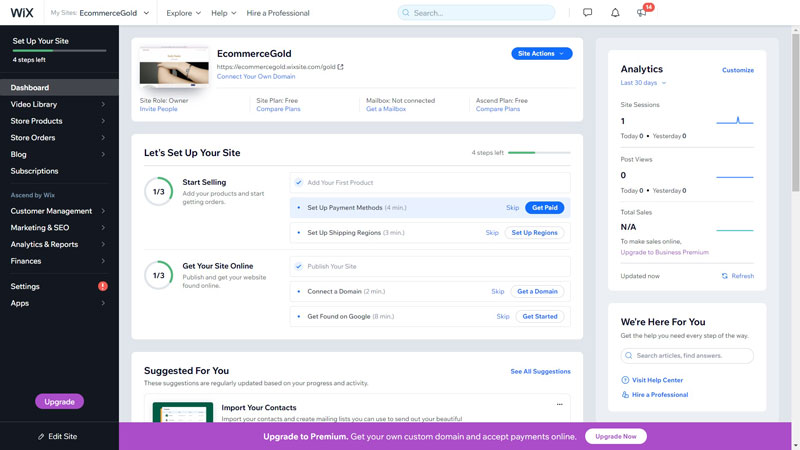
Task: Click Upgrade to Business Premium link
Action: [x=664, y=252]
